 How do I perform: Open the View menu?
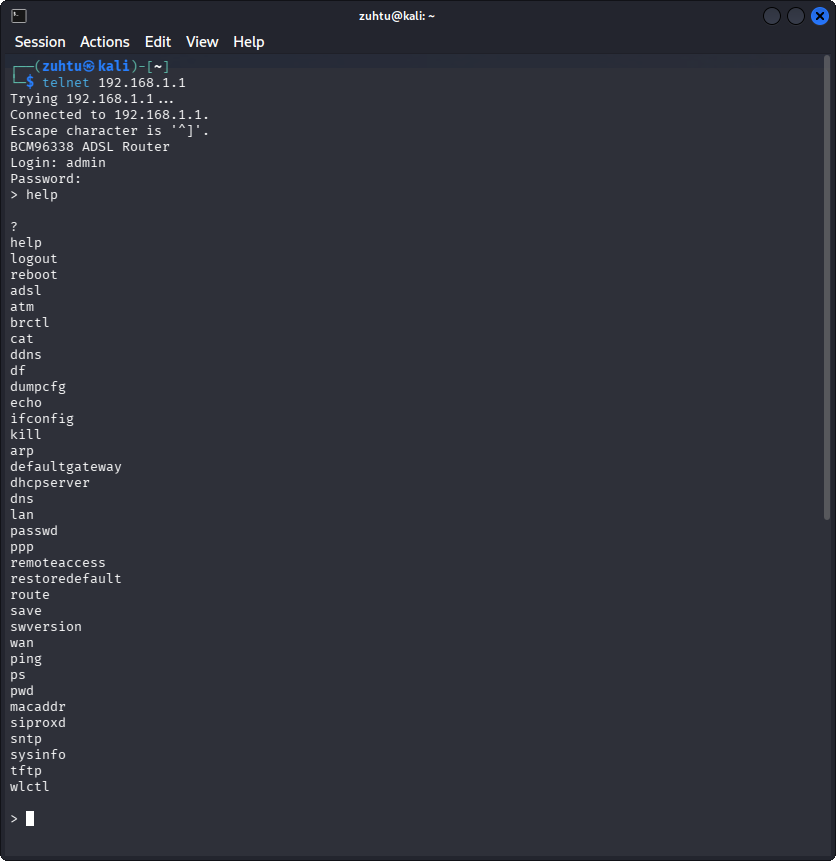click(x=202, y=42)
